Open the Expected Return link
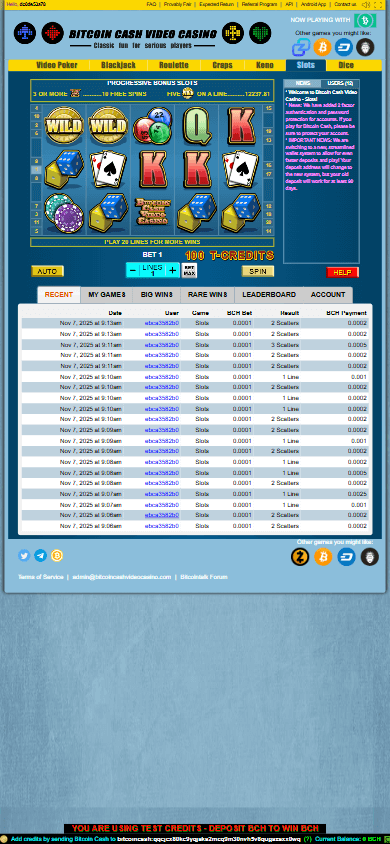 (216, 4)
